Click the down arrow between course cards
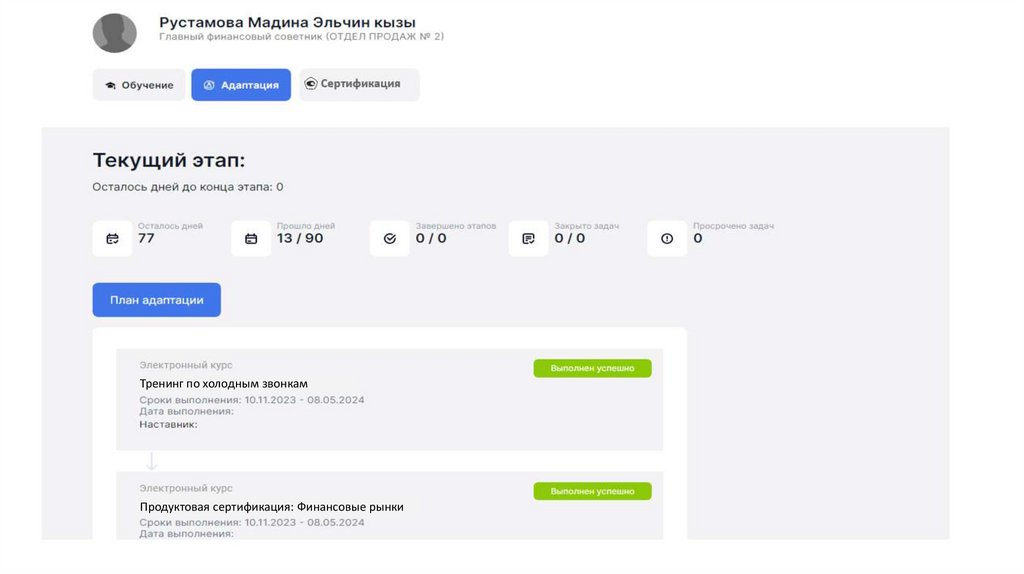1024x574 pixels. pyautogui.click(x=151, y=461)
